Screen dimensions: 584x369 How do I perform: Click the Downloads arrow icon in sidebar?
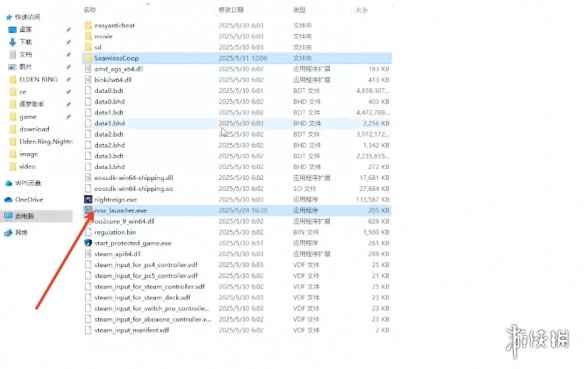pos(13,42)
